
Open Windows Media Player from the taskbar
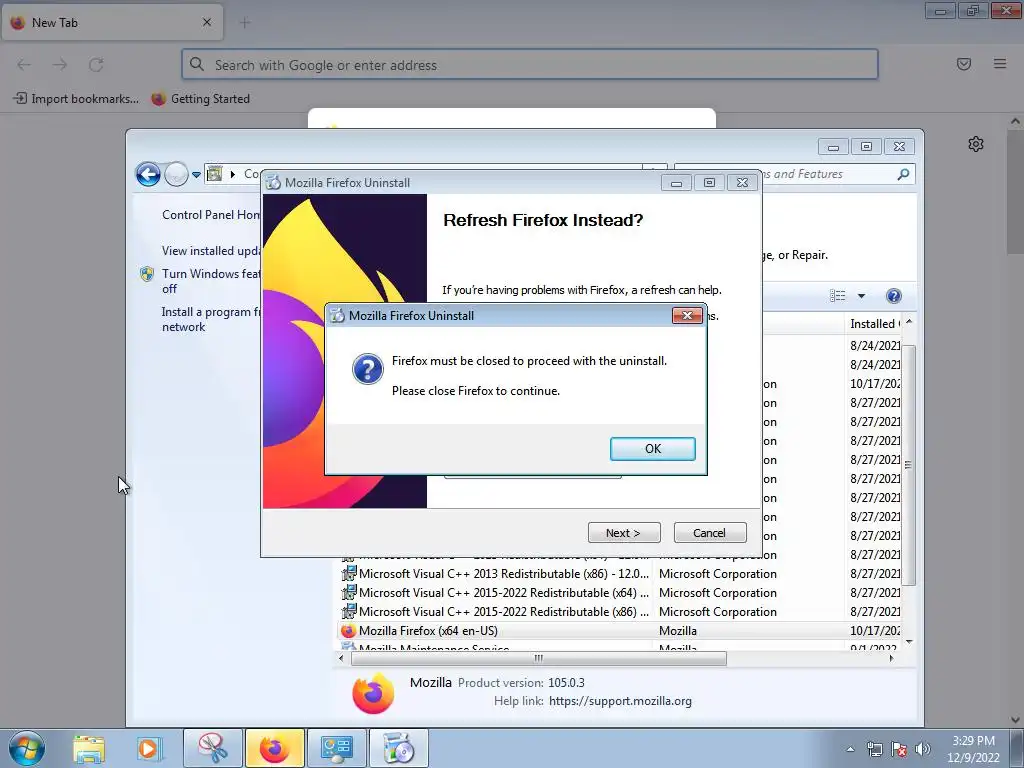click(x=148, y=748)
